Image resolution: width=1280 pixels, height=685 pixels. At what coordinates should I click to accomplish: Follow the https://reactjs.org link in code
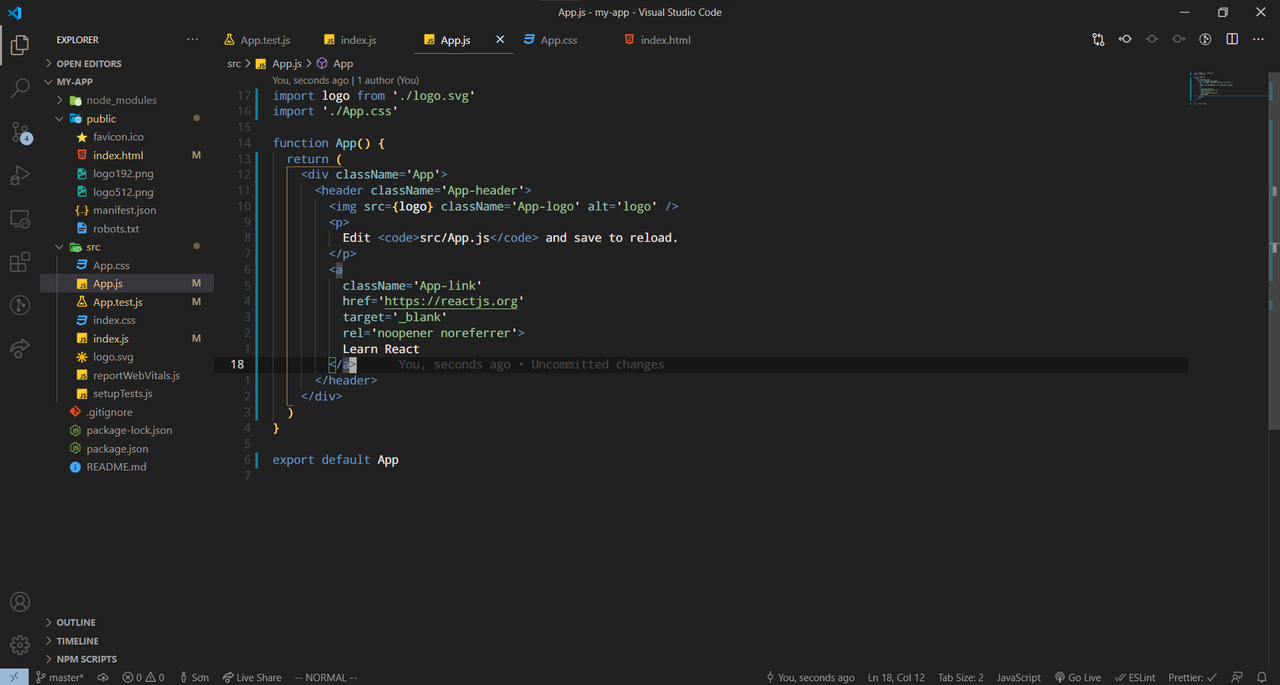pos(450,301)
